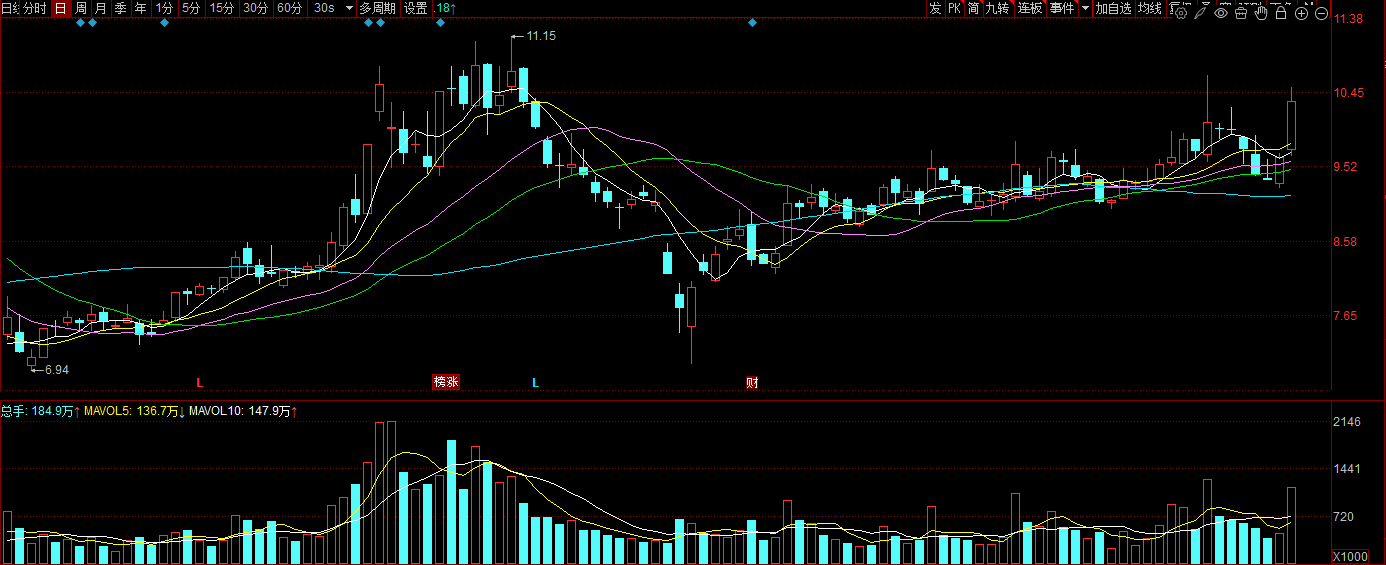This screenshot has width=1386, height=565.
Task: Select the 30分 period
Action: [x=255, y=8]
